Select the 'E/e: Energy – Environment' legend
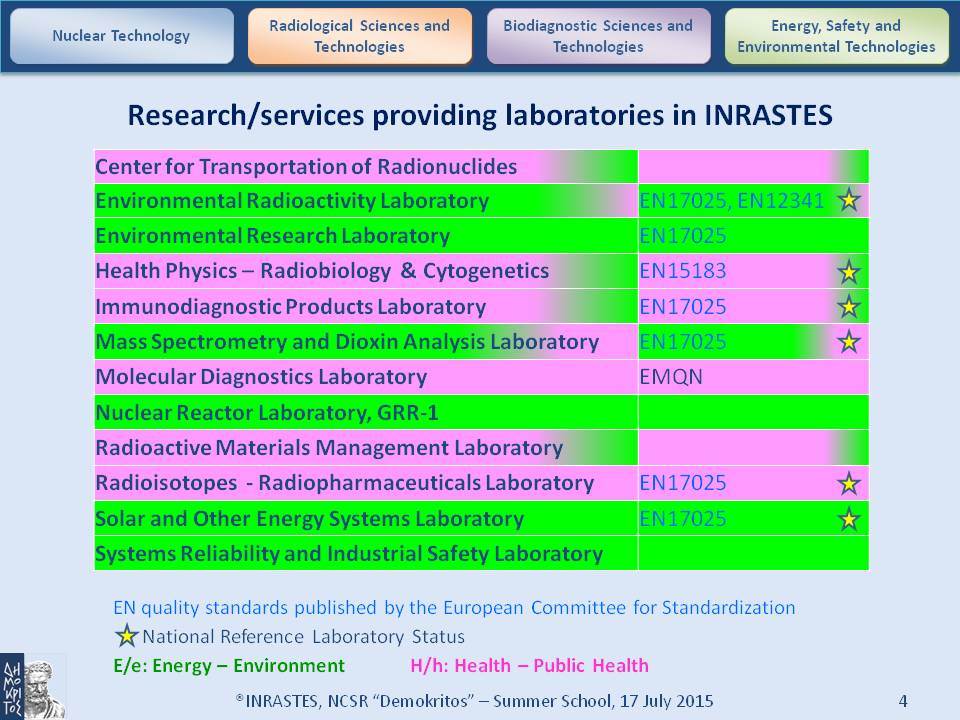960x720 pixels. [x=229, y=666]
